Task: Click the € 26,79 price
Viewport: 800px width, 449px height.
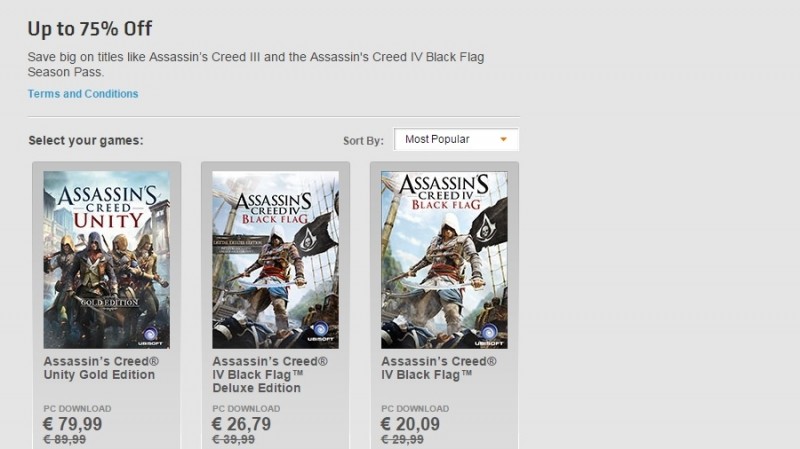Action: click(242, 424)
